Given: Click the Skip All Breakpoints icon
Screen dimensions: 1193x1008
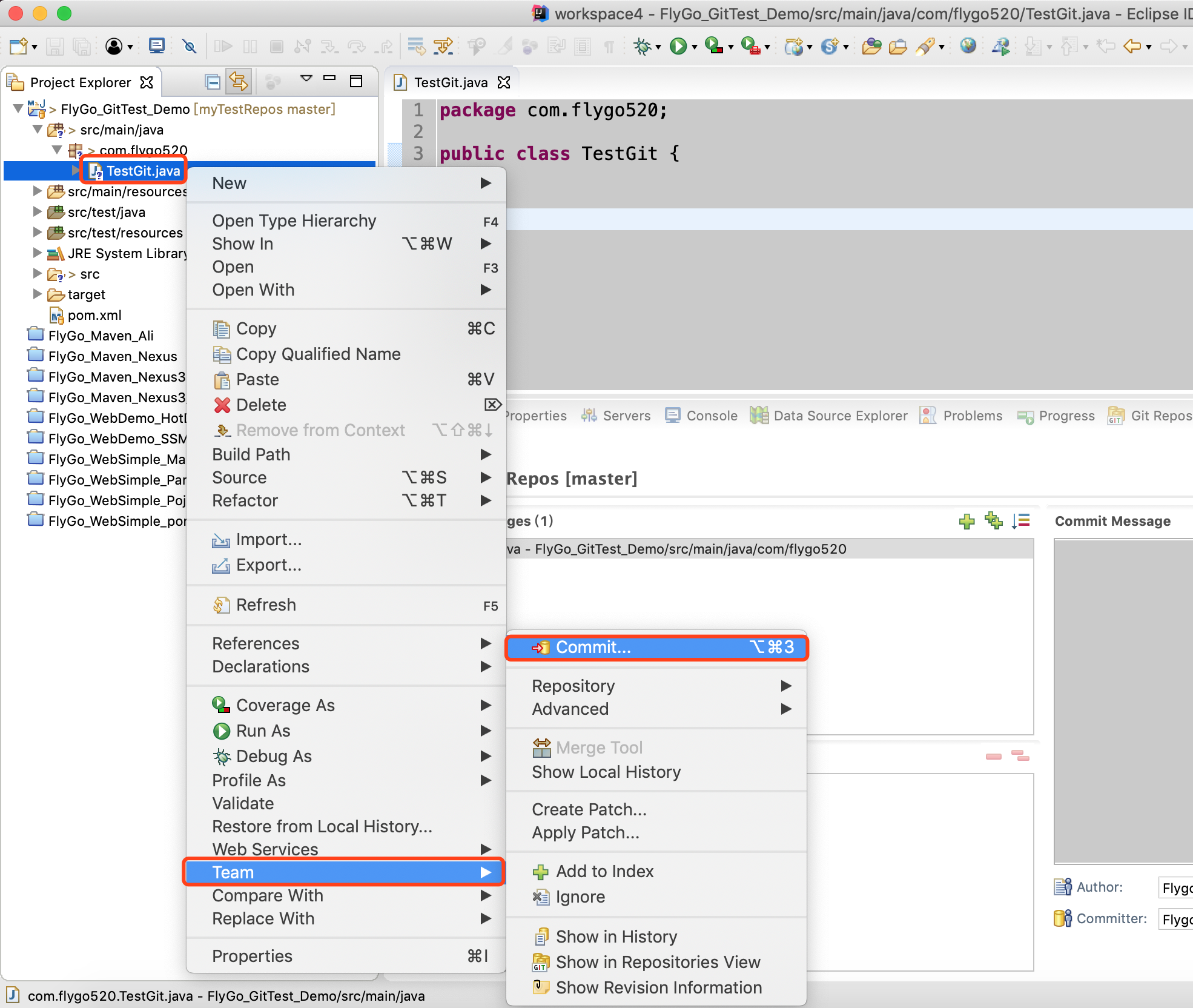Looking at the screenshot, I should click(x=190, y=46).
